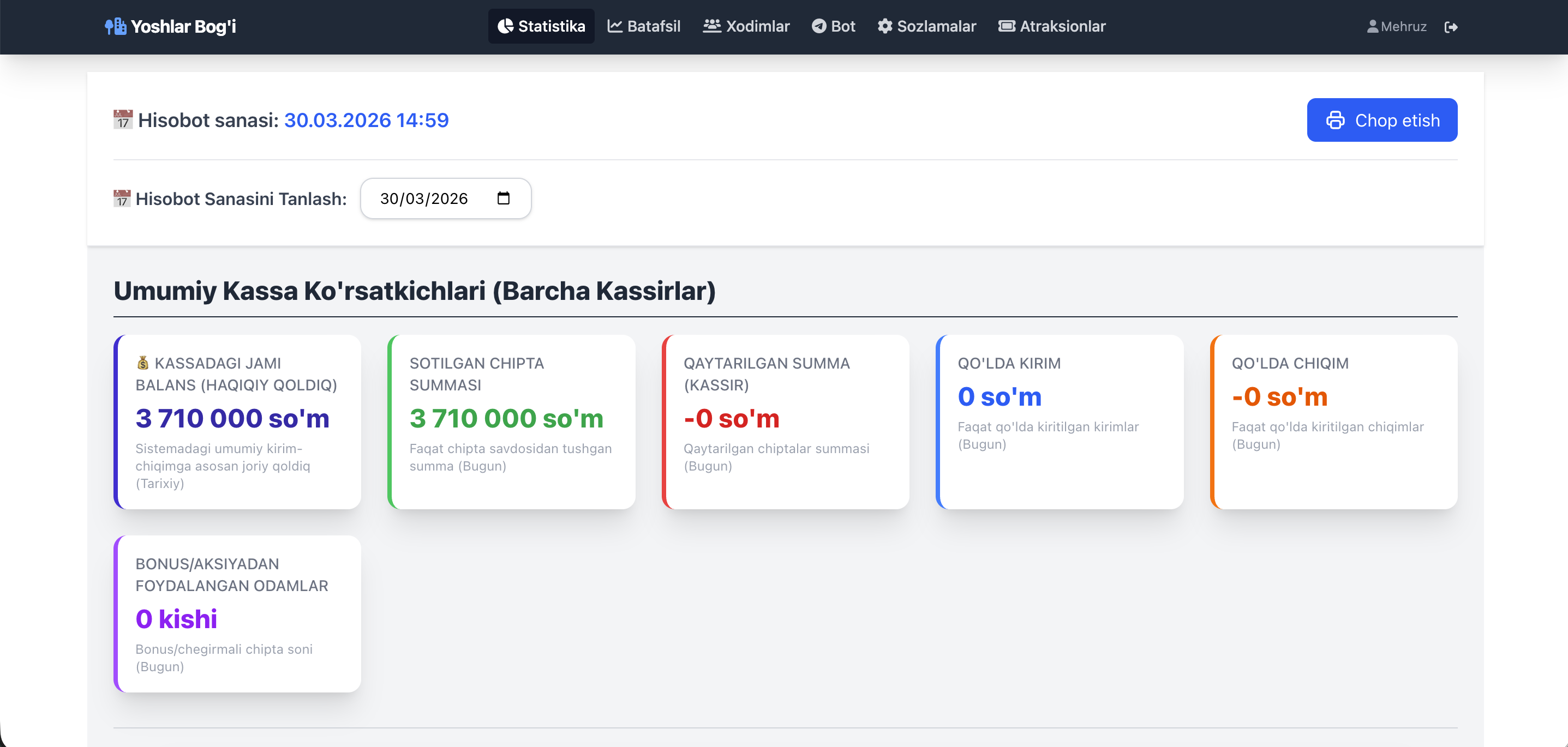Click the Yoshlar Bog'i park logo icon
1568x747 pixels.
click(116, 26)
